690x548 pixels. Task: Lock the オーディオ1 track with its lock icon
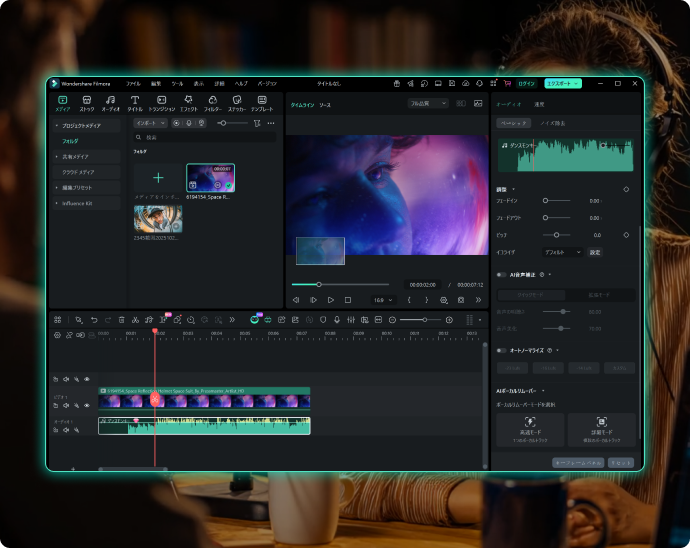(x=55, y=430)
